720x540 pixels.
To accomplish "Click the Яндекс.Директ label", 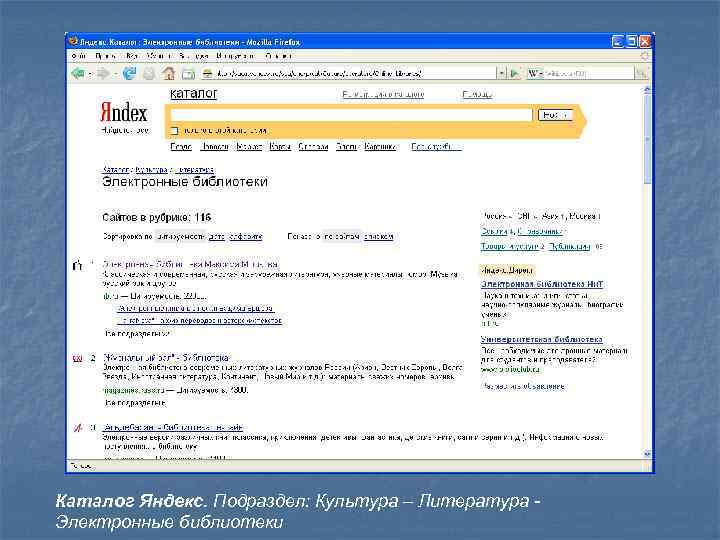I will [x=507, y=270].
